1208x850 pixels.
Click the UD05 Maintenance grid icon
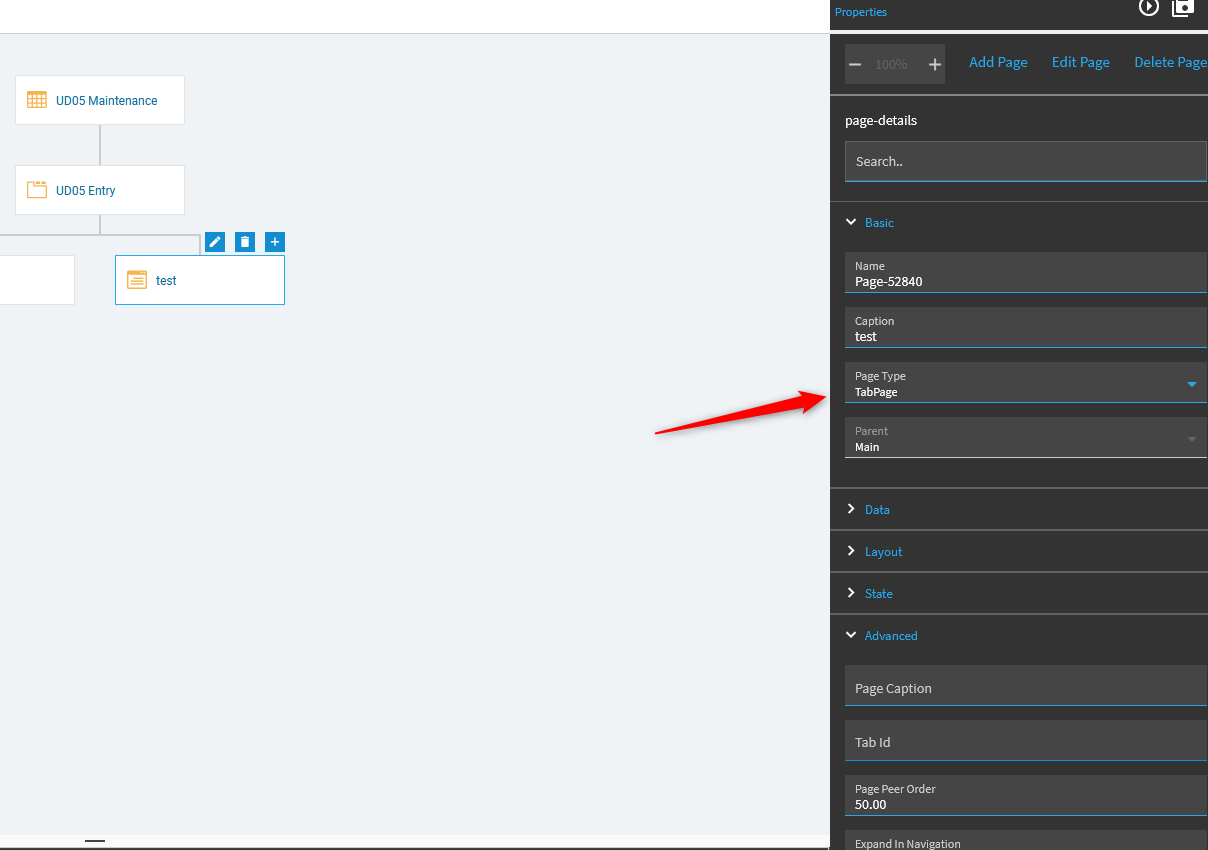[x=37, y=100]
